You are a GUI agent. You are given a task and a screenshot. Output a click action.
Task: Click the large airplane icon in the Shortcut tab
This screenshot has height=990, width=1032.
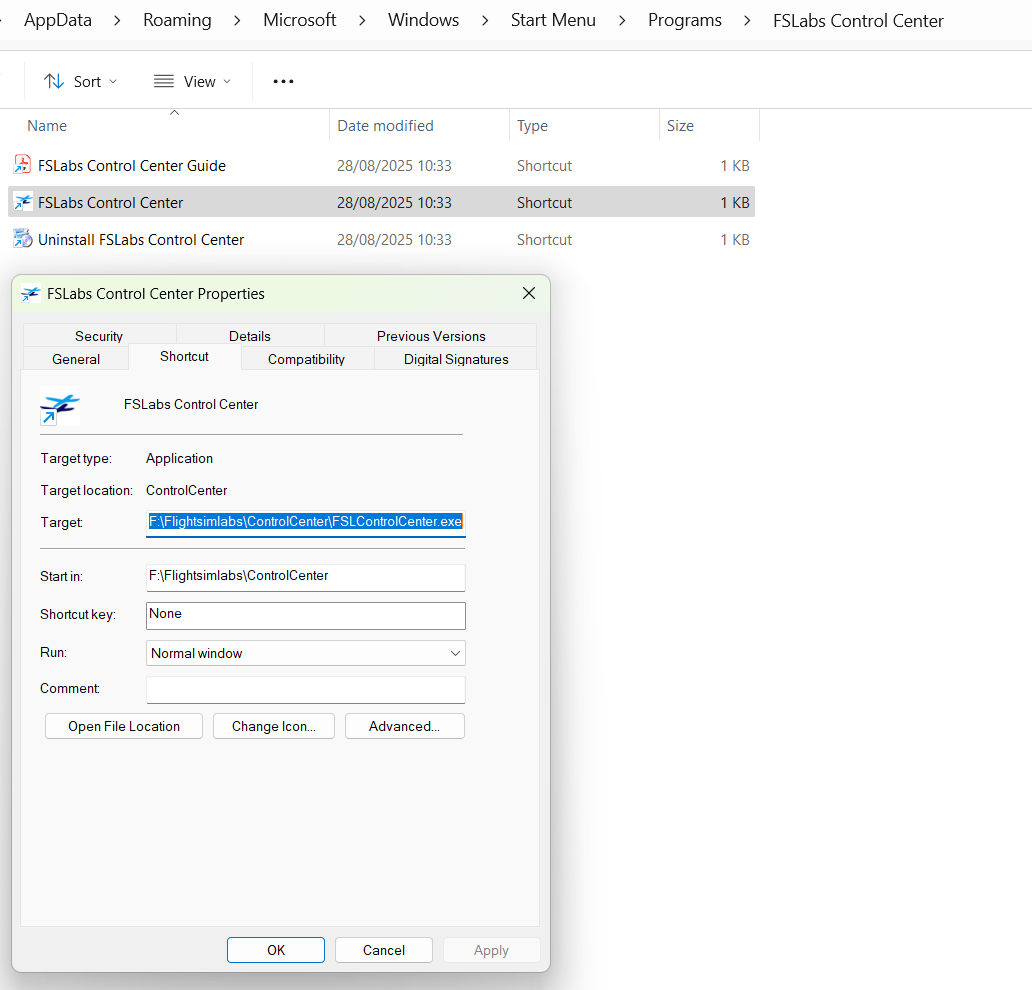(x=60, y=405)
